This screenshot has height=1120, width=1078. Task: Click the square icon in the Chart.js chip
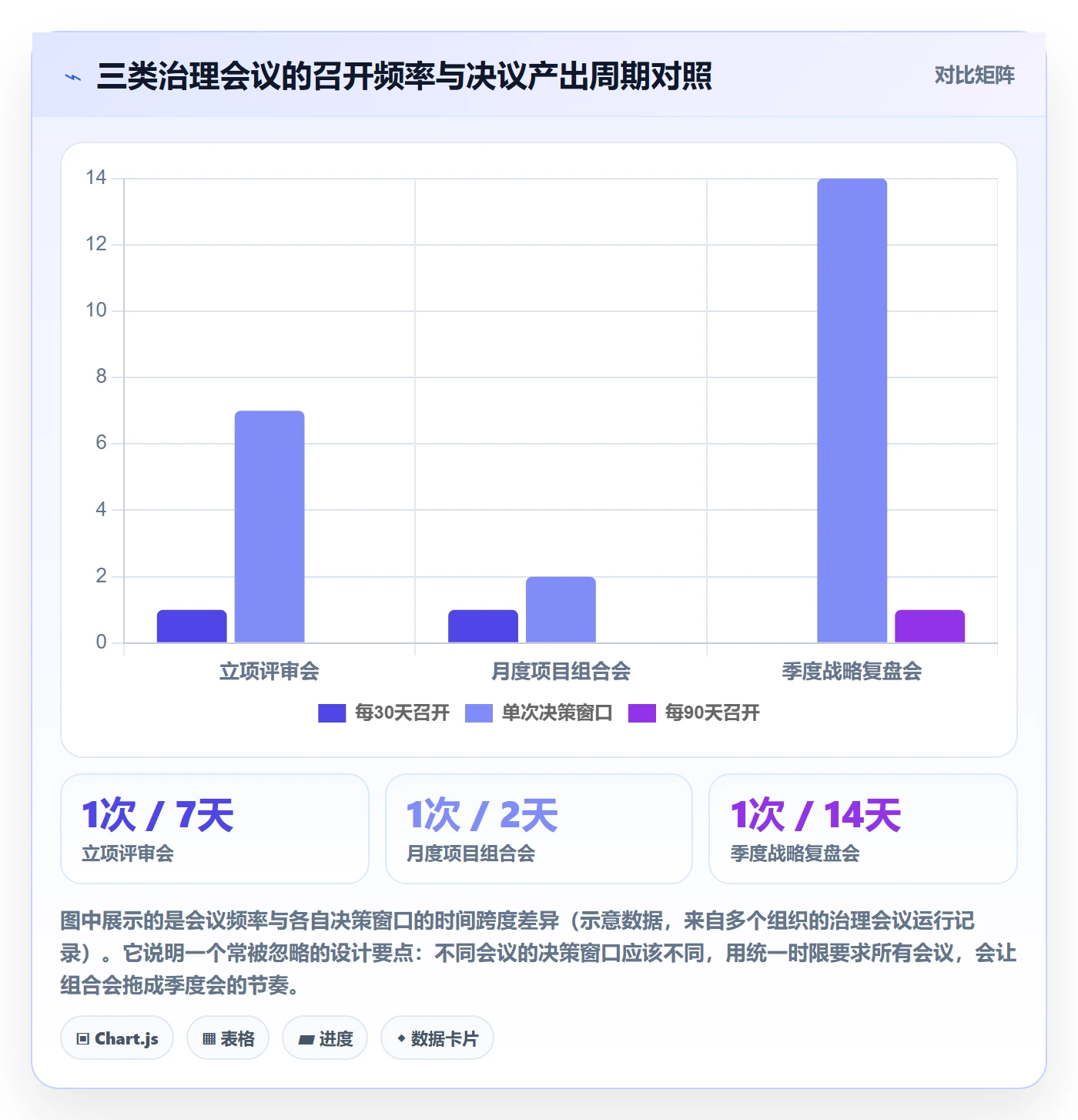[83, 1039]
